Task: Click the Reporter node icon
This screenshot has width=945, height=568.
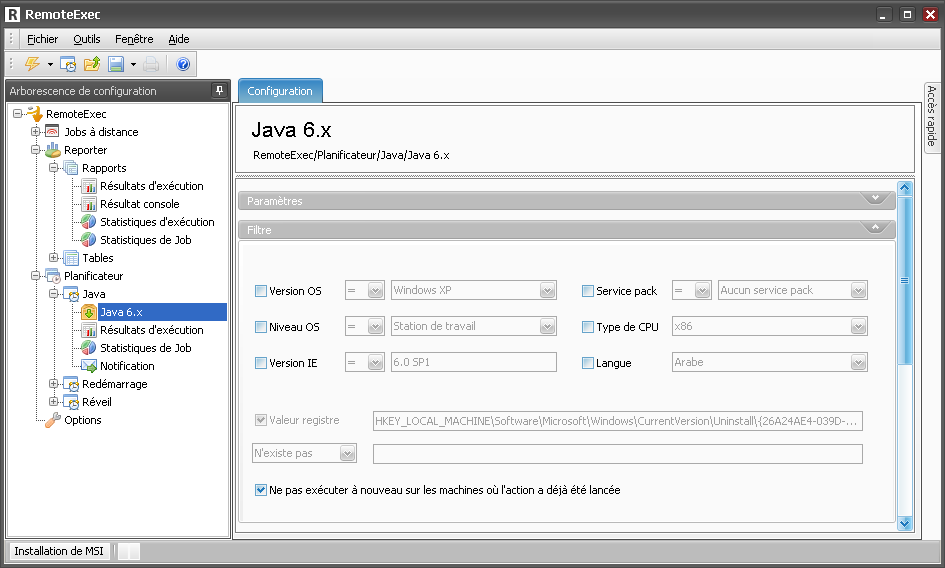Action: point(53,150)
